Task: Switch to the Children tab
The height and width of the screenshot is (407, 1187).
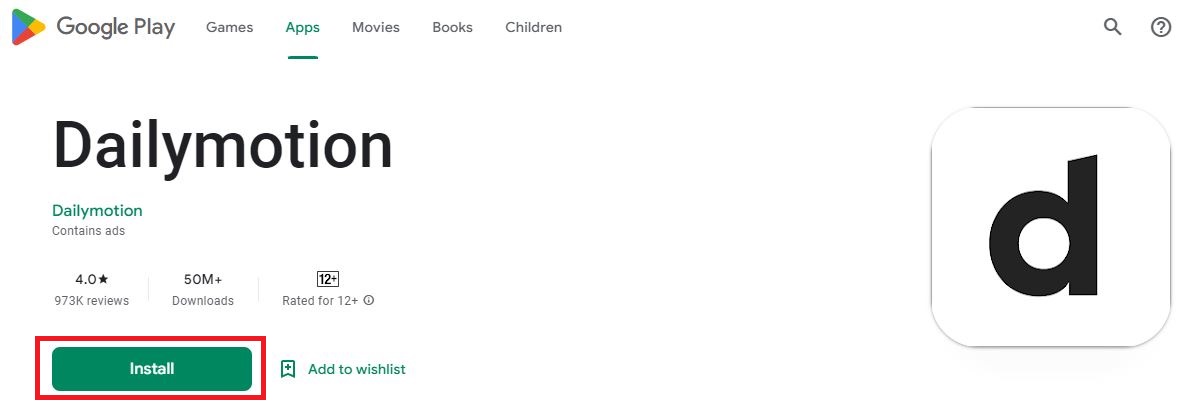Action: pos(533,27)
